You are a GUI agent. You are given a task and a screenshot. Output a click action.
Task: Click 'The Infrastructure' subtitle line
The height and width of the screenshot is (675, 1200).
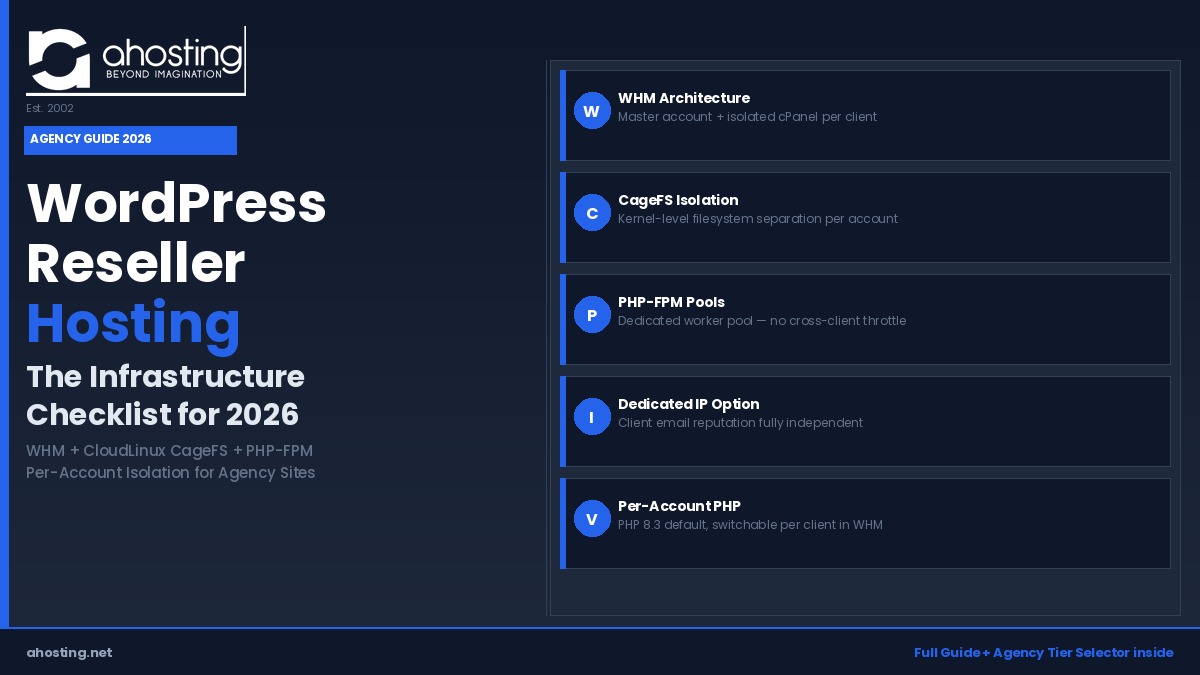click(x=165, y=377)
